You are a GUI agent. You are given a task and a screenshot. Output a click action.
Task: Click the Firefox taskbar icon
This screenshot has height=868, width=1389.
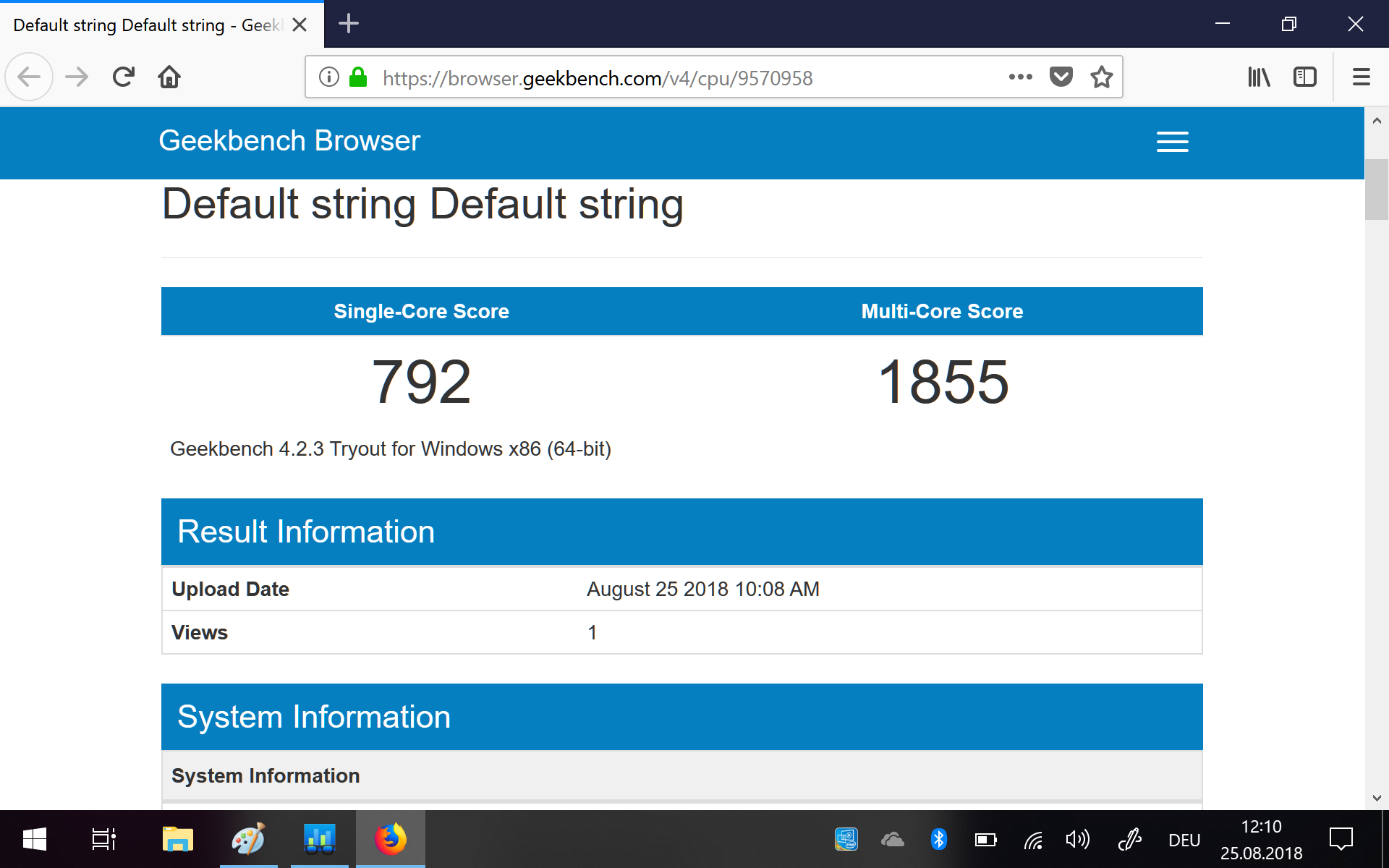391,839
